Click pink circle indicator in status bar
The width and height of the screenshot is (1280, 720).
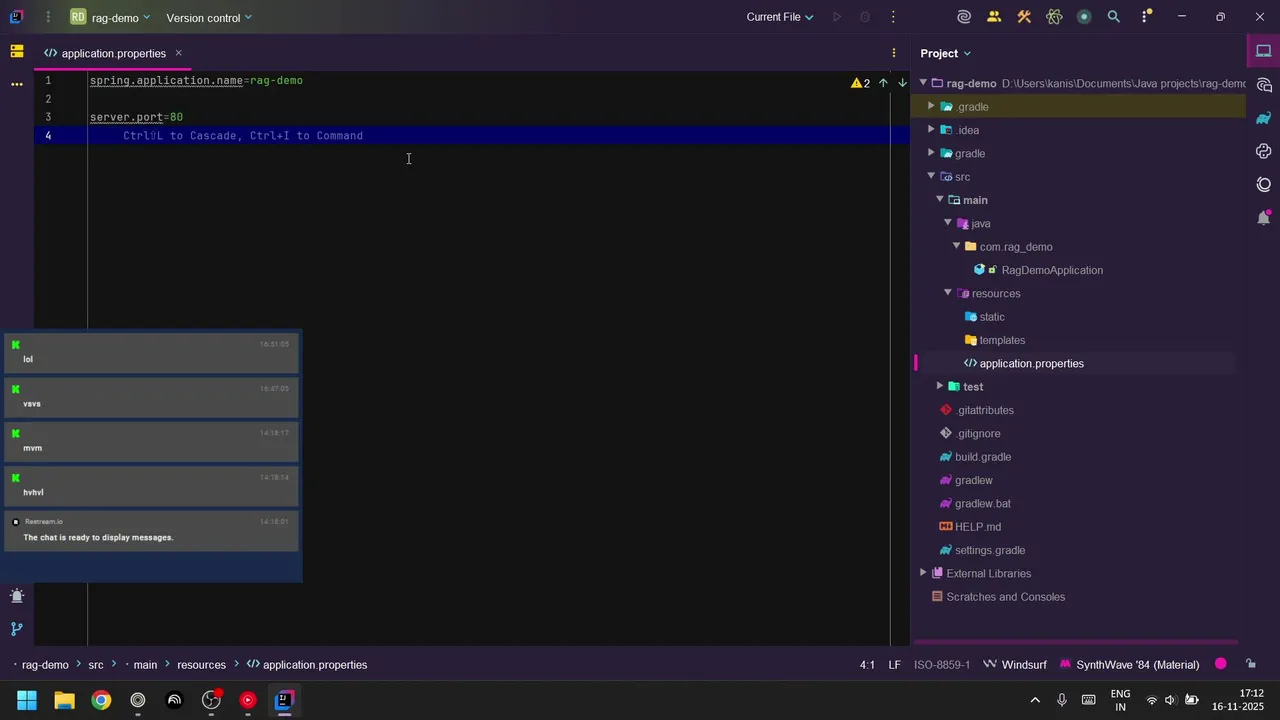[1221, 664]
